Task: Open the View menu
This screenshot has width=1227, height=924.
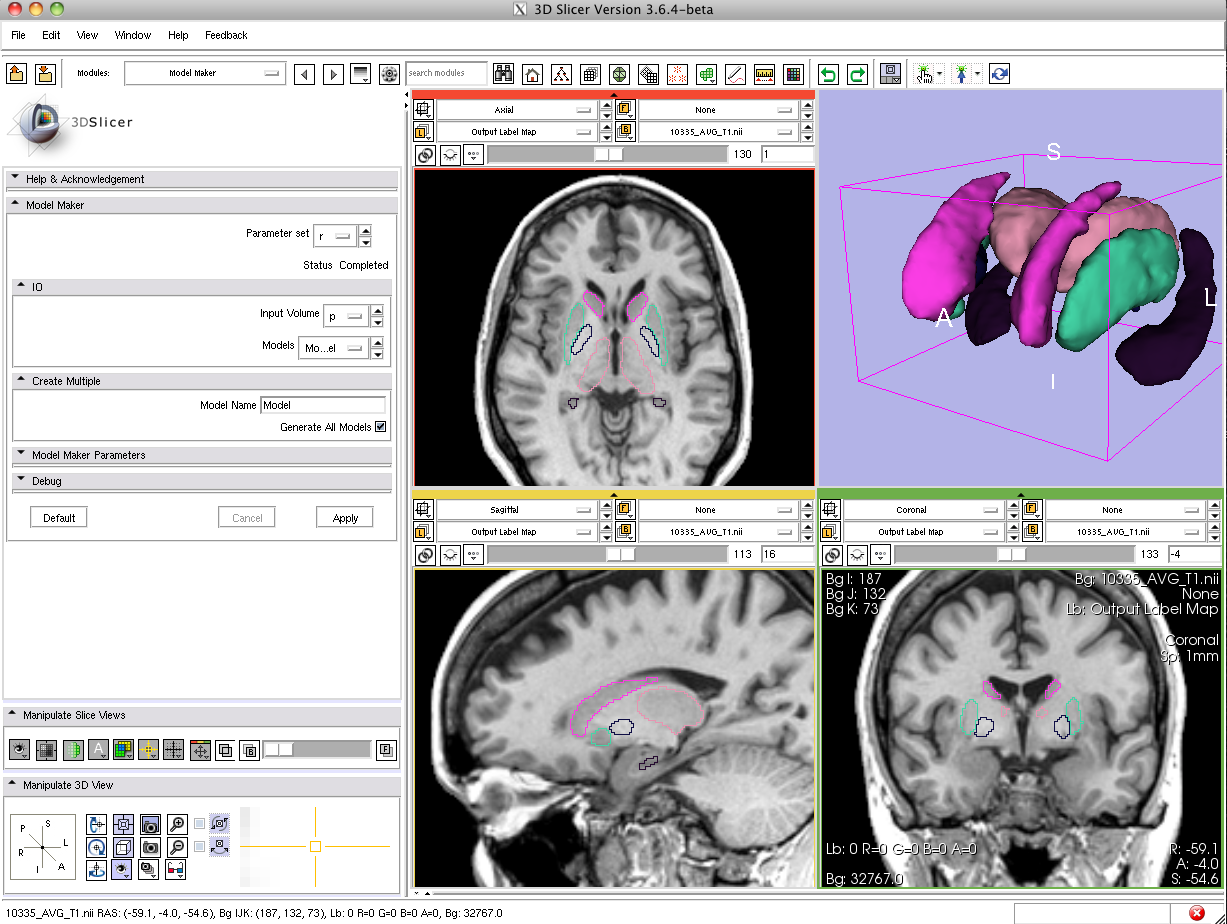Action: pos(88,35)
